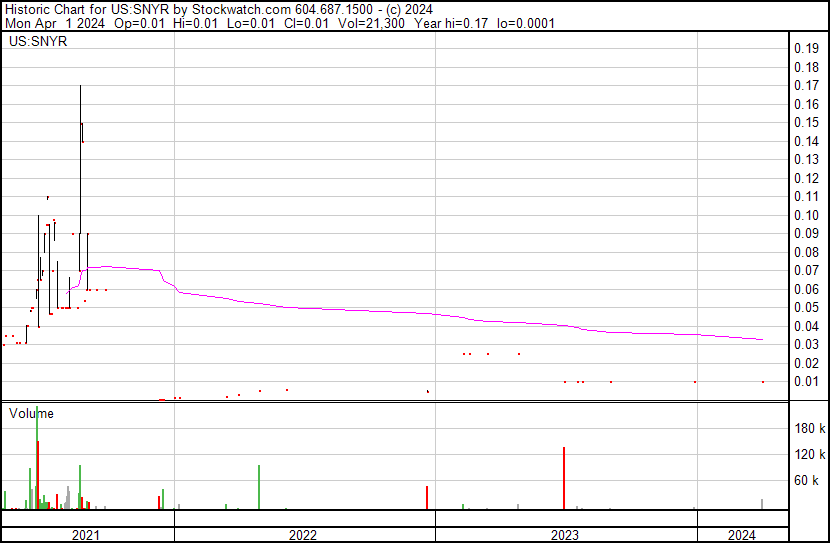Click the top of the 0.17 price spike
830x543 pixels.
click(x=80, y=88)
